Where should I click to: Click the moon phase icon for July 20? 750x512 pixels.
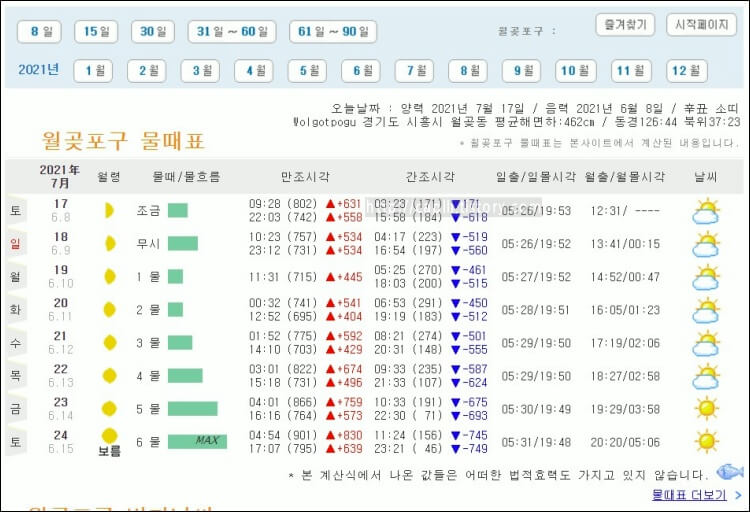[110, 310]
